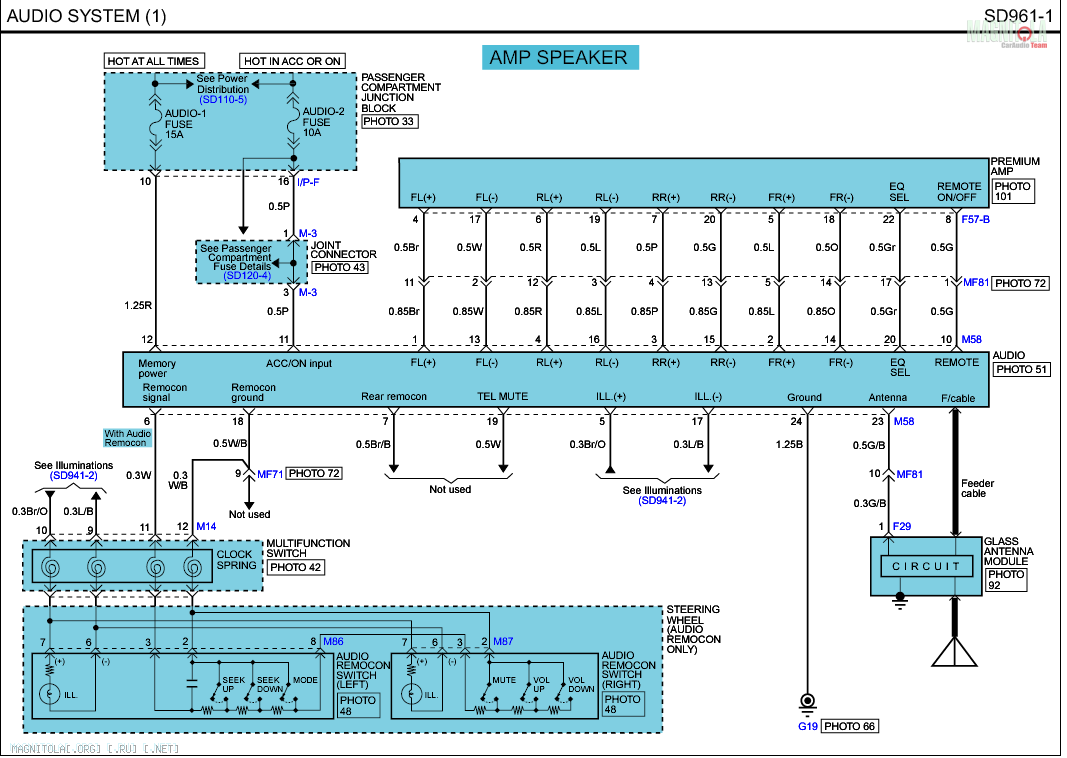The height and width of the screenshot is (758, 1067).
Task: Click the AUDIO-1 15A fuse symbol
Action: [x=154, y=124]
